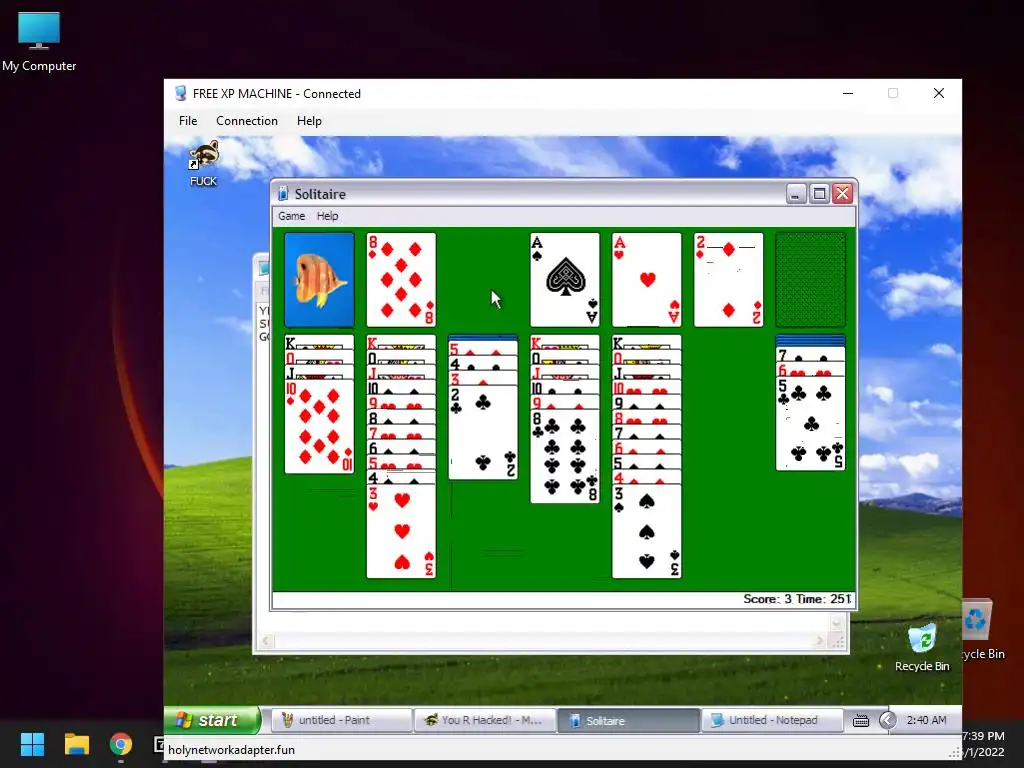Select the 8 of clubs tableau card
The image size is (1024, 768).
tap(565, 456)
